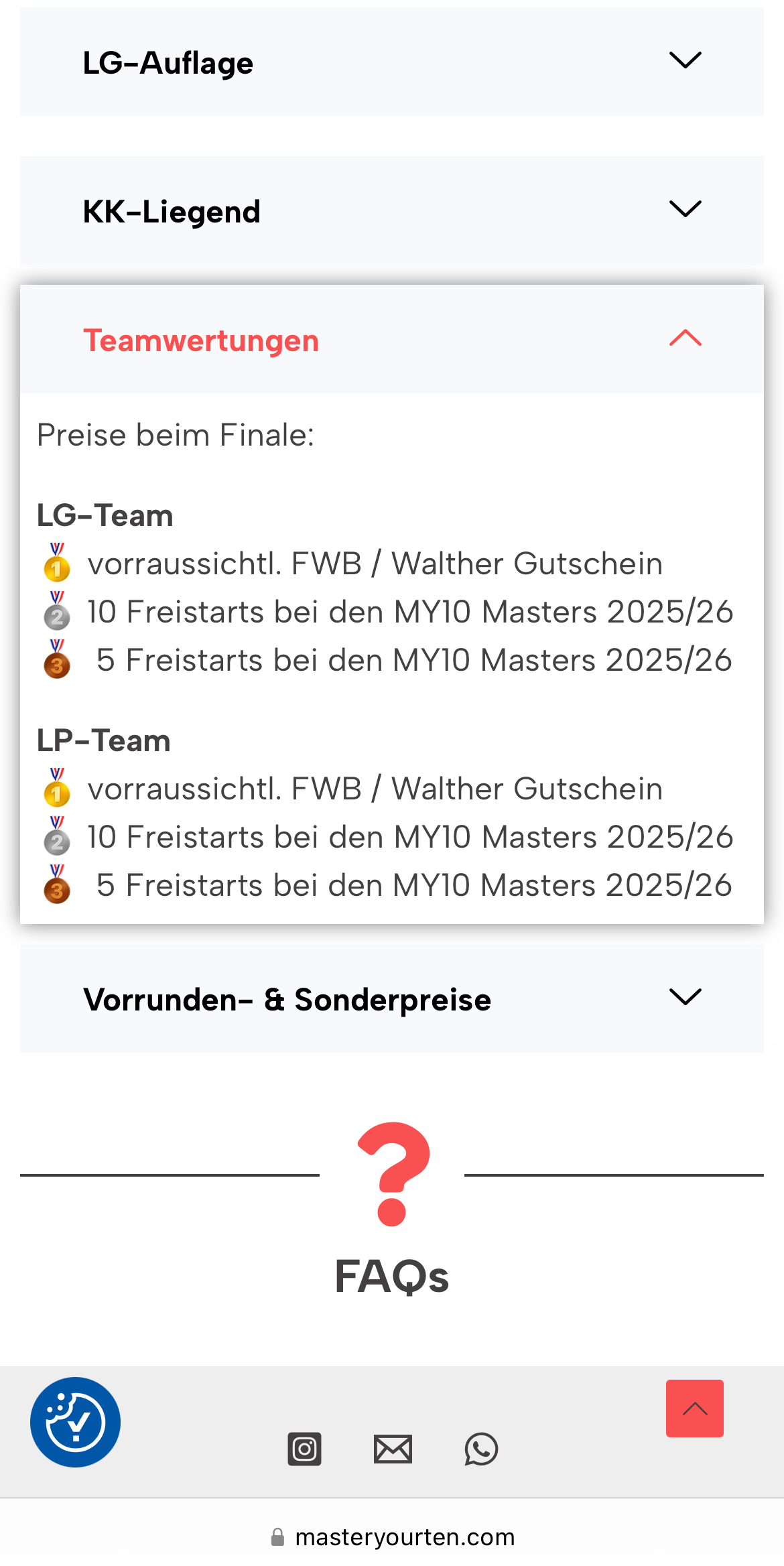Click the silver medal in LP-Team list
The image size is (784, 1566).
[x=57, y=836]
